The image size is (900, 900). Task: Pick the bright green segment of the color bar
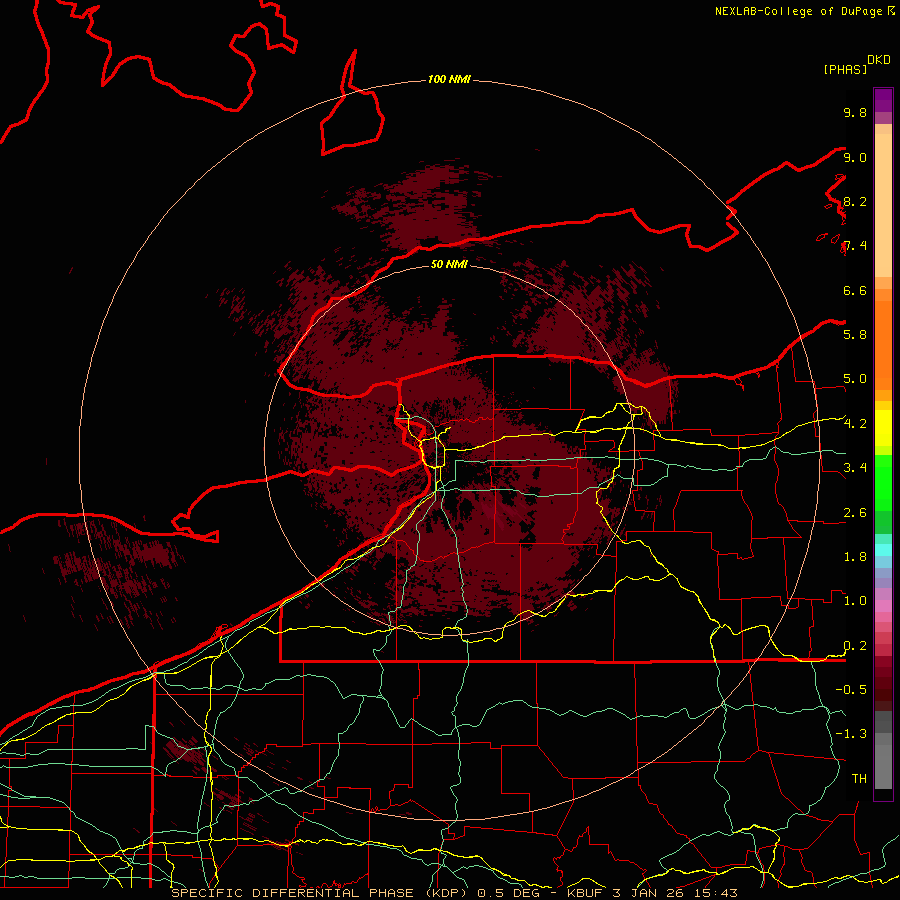point(883,482)
